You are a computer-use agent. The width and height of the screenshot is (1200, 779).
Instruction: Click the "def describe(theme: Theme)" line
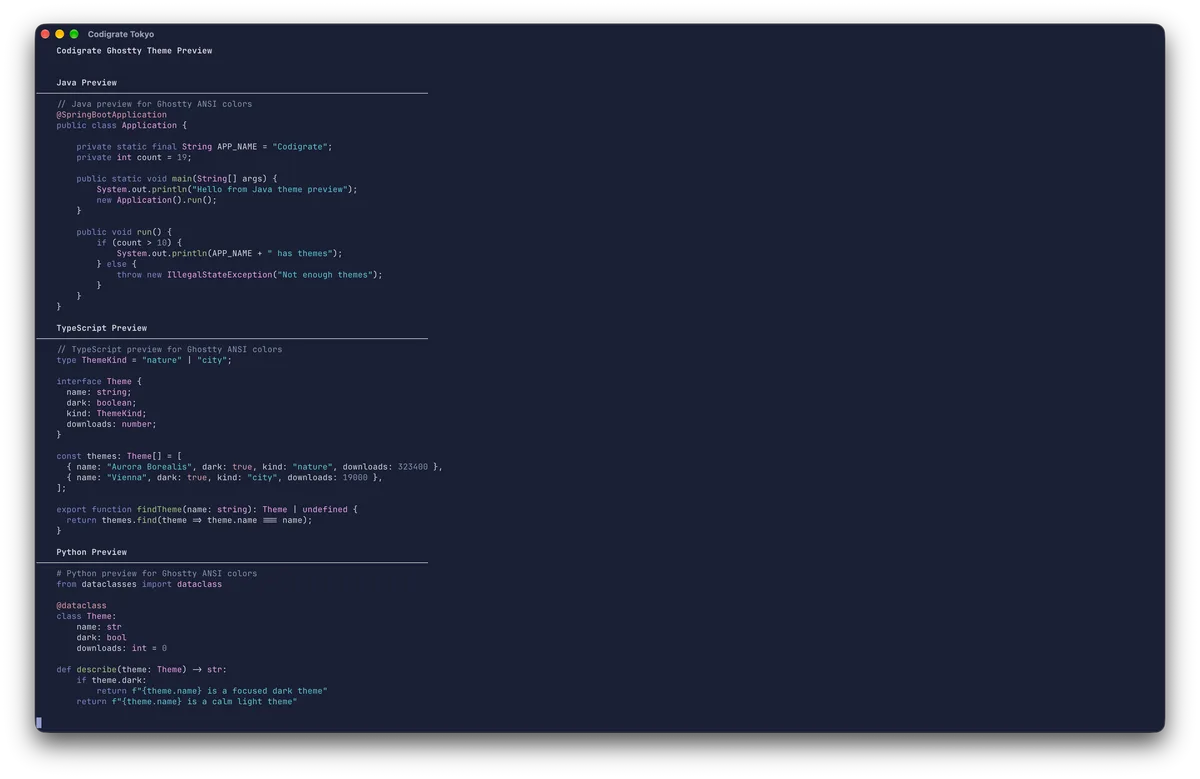point(142,670)
